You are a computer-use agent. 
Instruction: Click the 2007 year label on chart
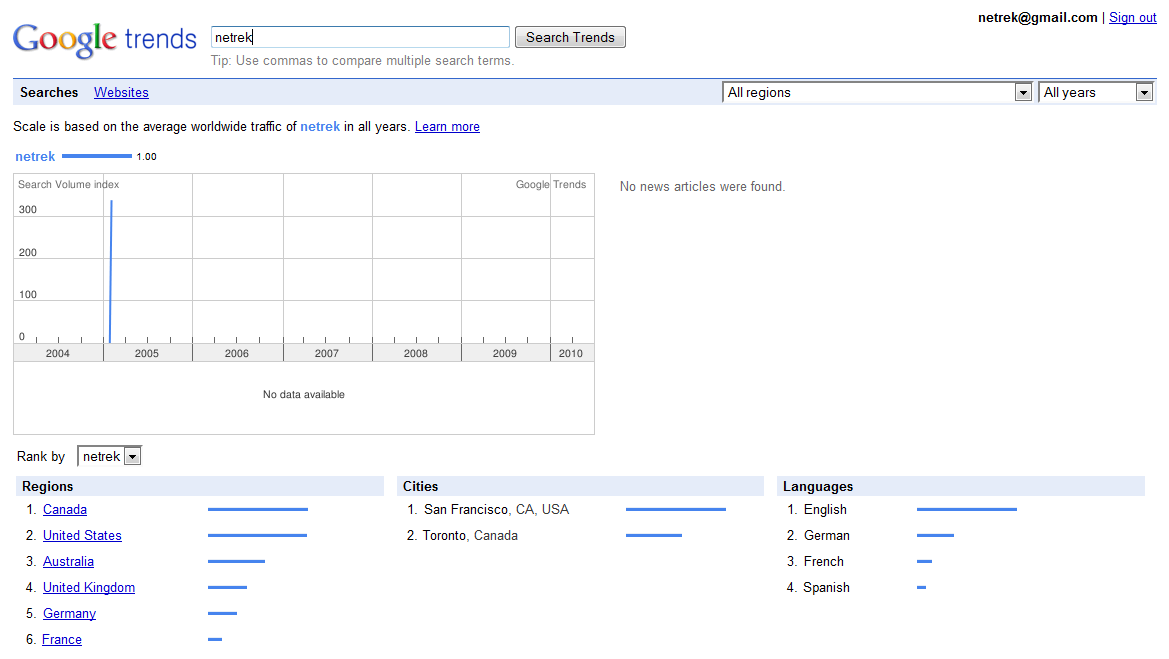coord(327,353)
